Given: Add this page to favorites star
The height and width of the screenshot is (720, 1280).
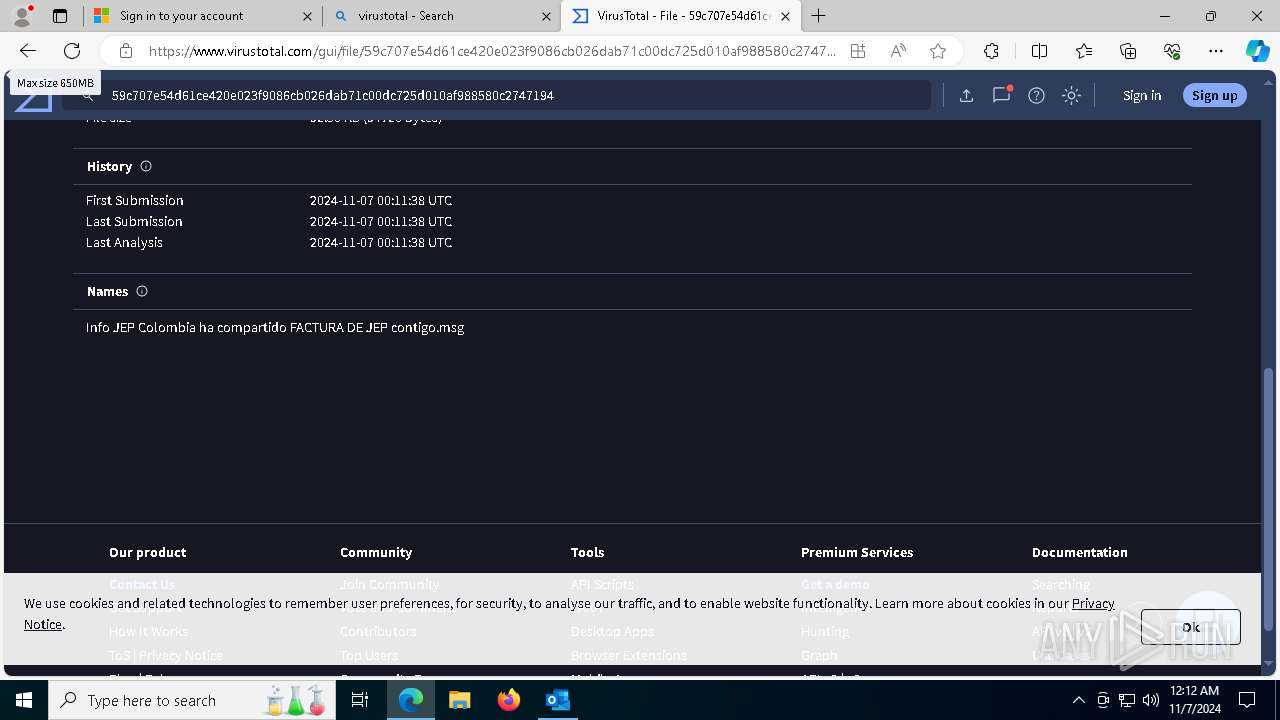Looking at the screenshot, I should coord(938,51).
